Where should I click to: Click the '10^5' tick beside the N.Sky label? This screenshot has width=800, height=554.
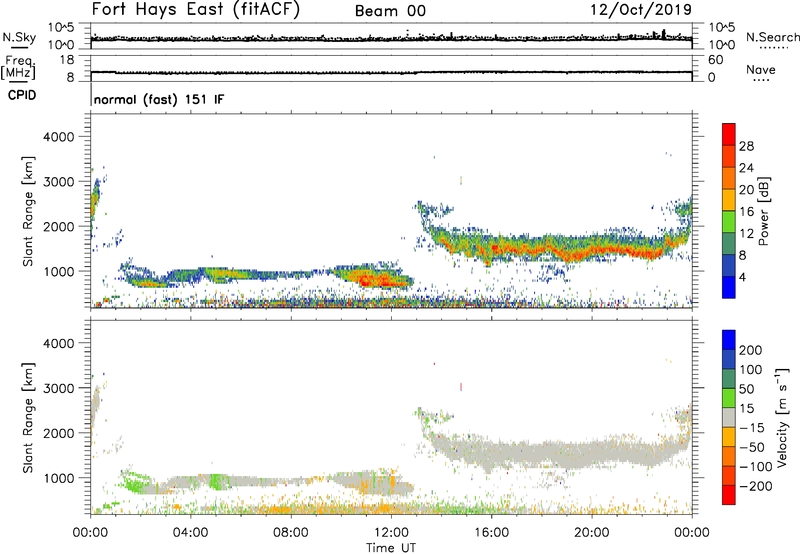coord(61,28)
